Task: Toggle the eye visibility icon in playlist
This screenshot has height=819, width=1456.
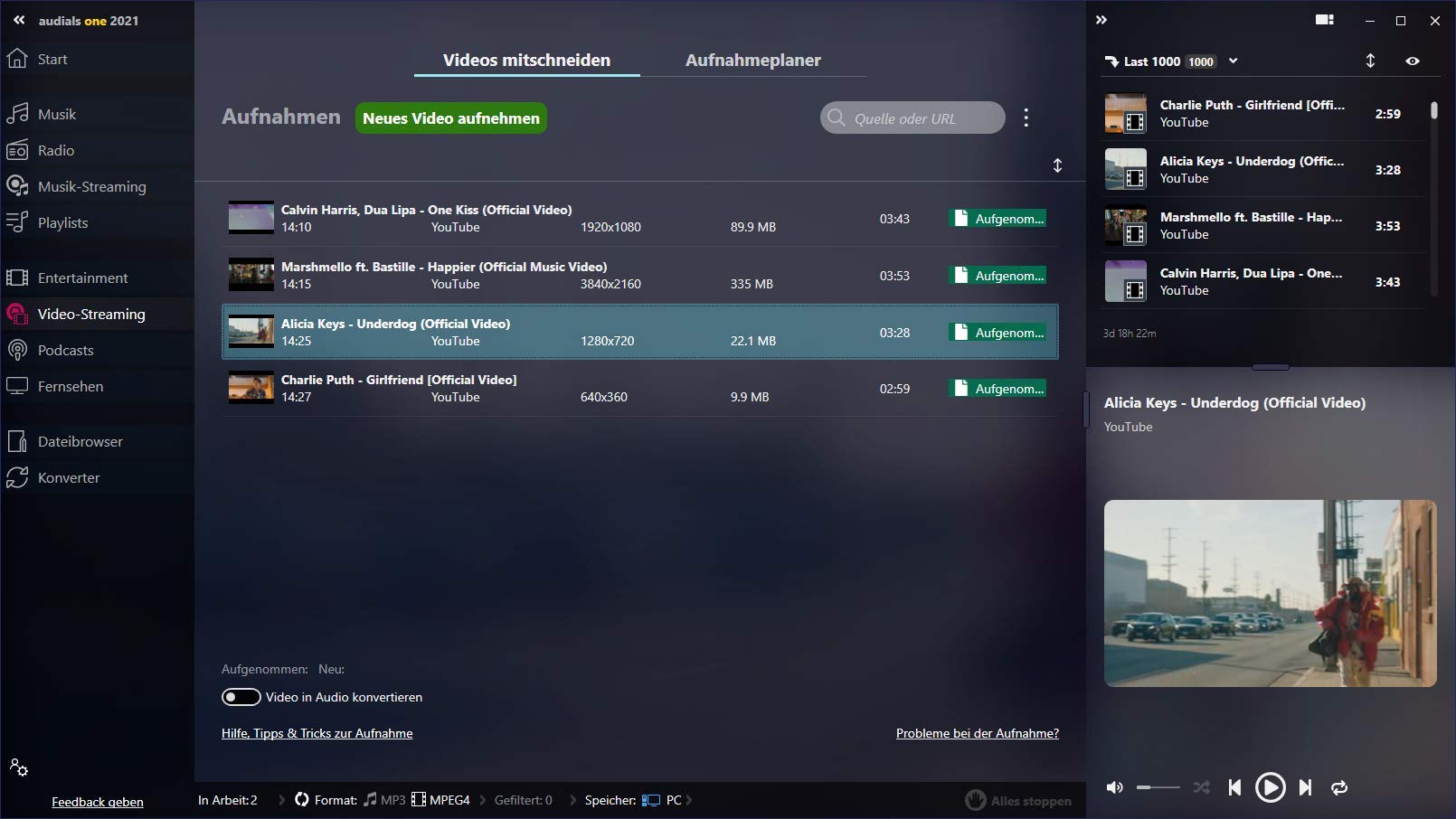Action: 1413,61
